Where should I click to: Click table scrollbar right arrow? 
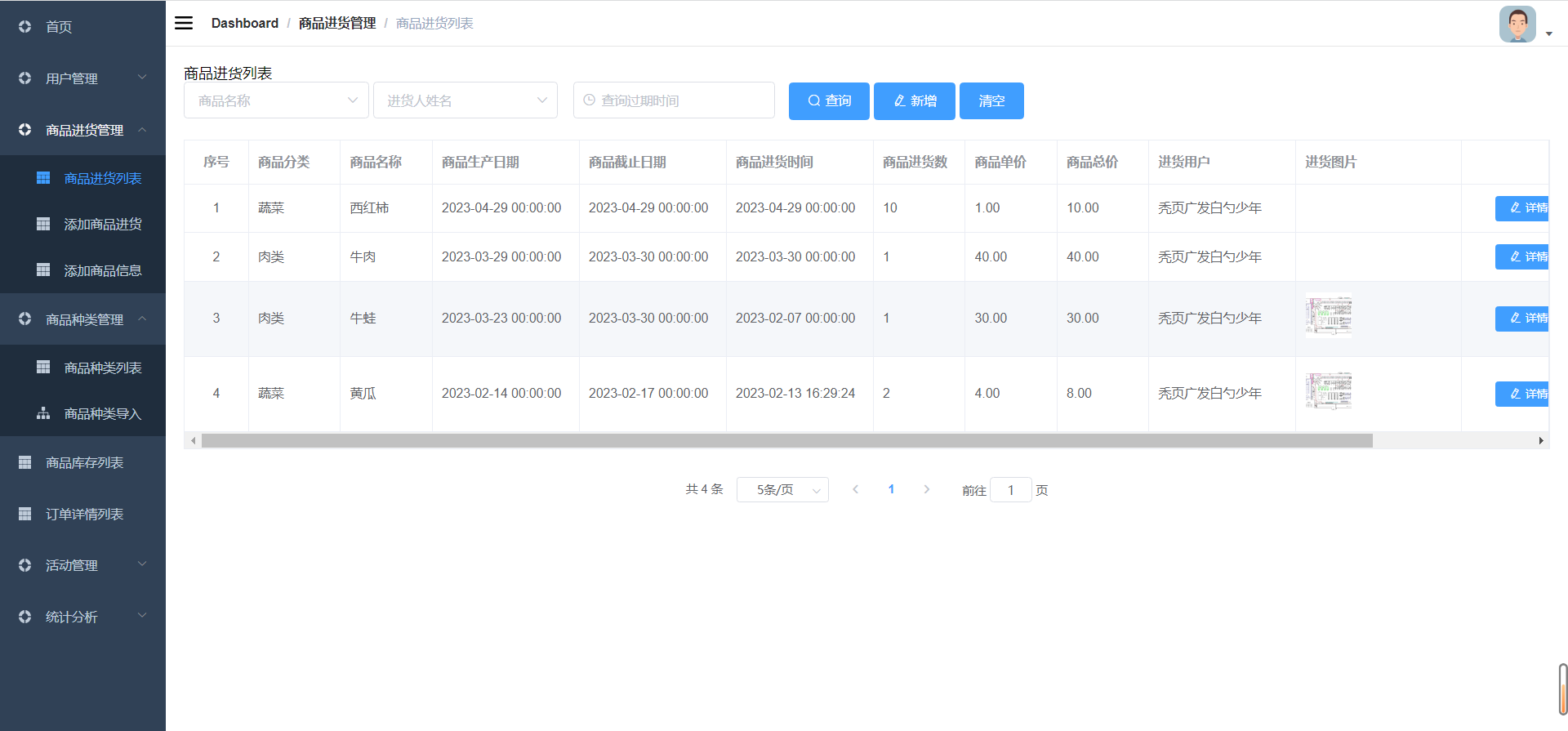click(1541, 440)
